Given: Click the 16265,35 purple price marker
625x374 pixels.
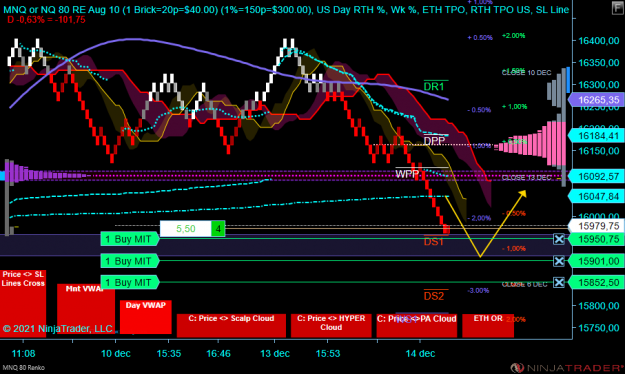Looking at the screenshot, I should (596, 100).
